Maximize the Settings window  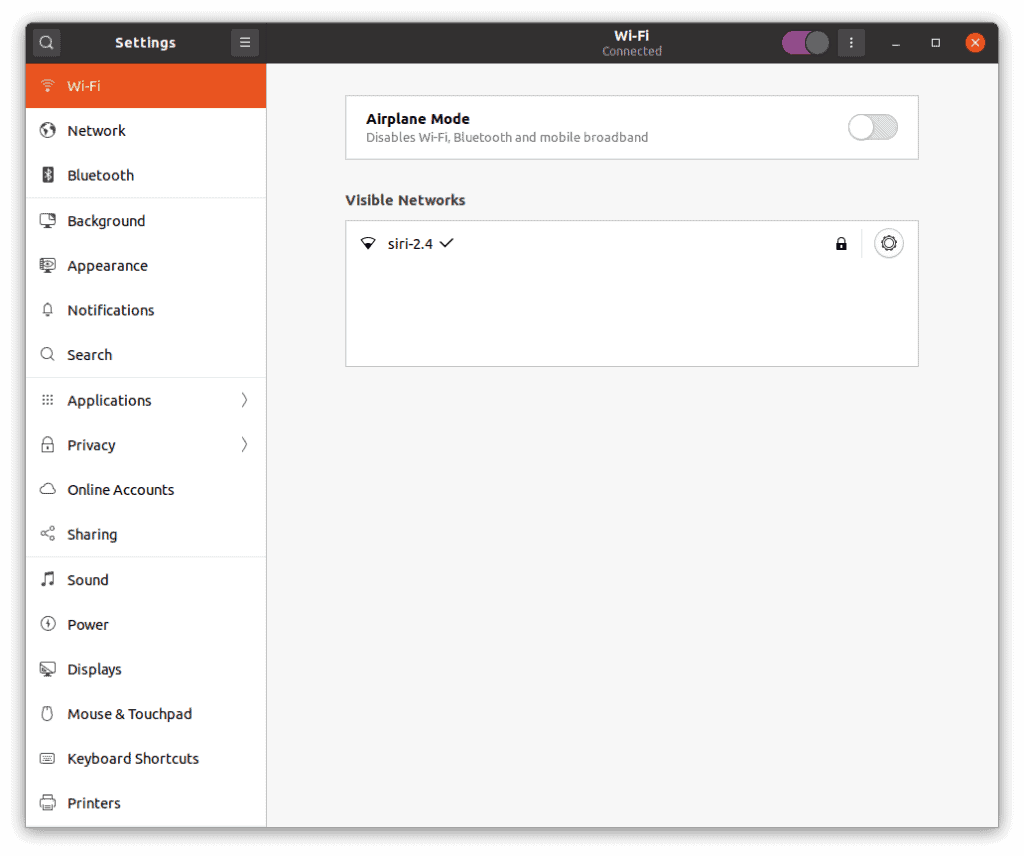click(935, 43)
